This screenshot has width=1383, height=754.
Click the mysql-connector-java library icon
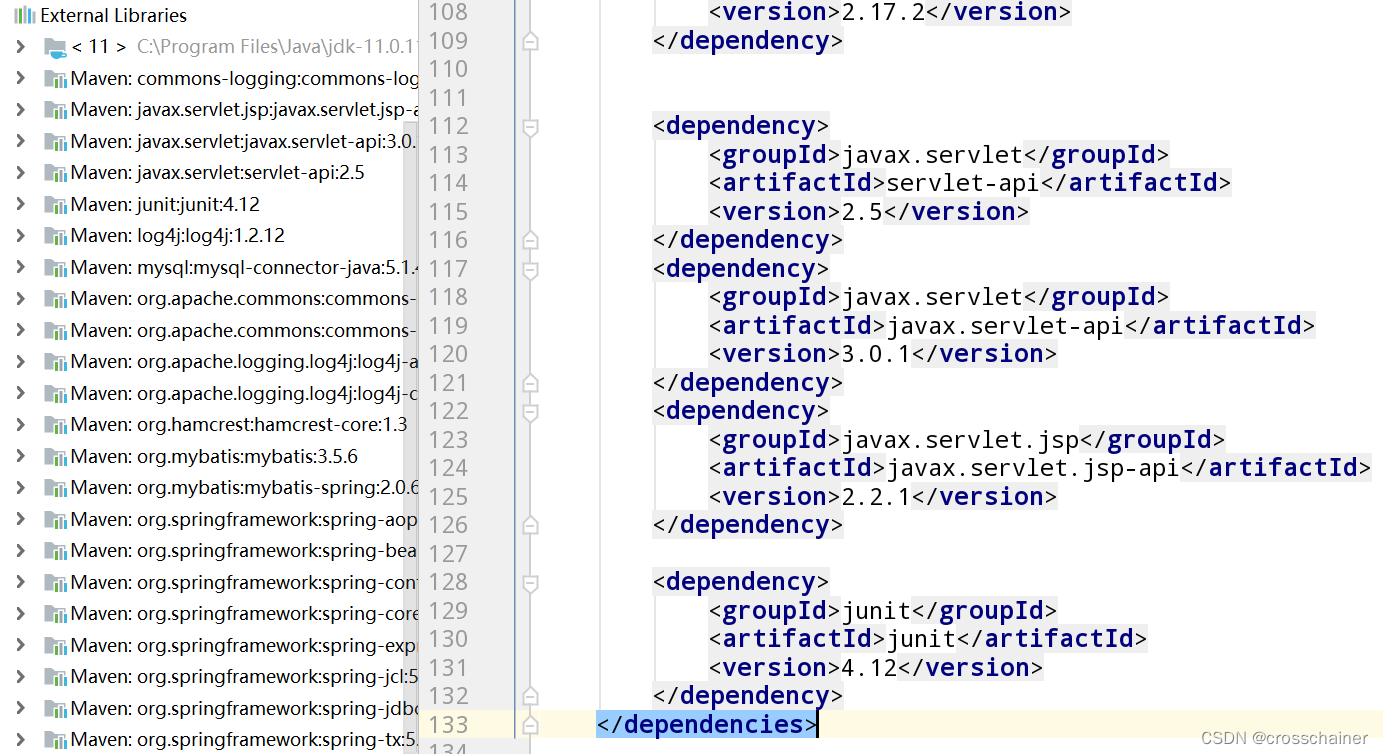[x=55, y=268]
